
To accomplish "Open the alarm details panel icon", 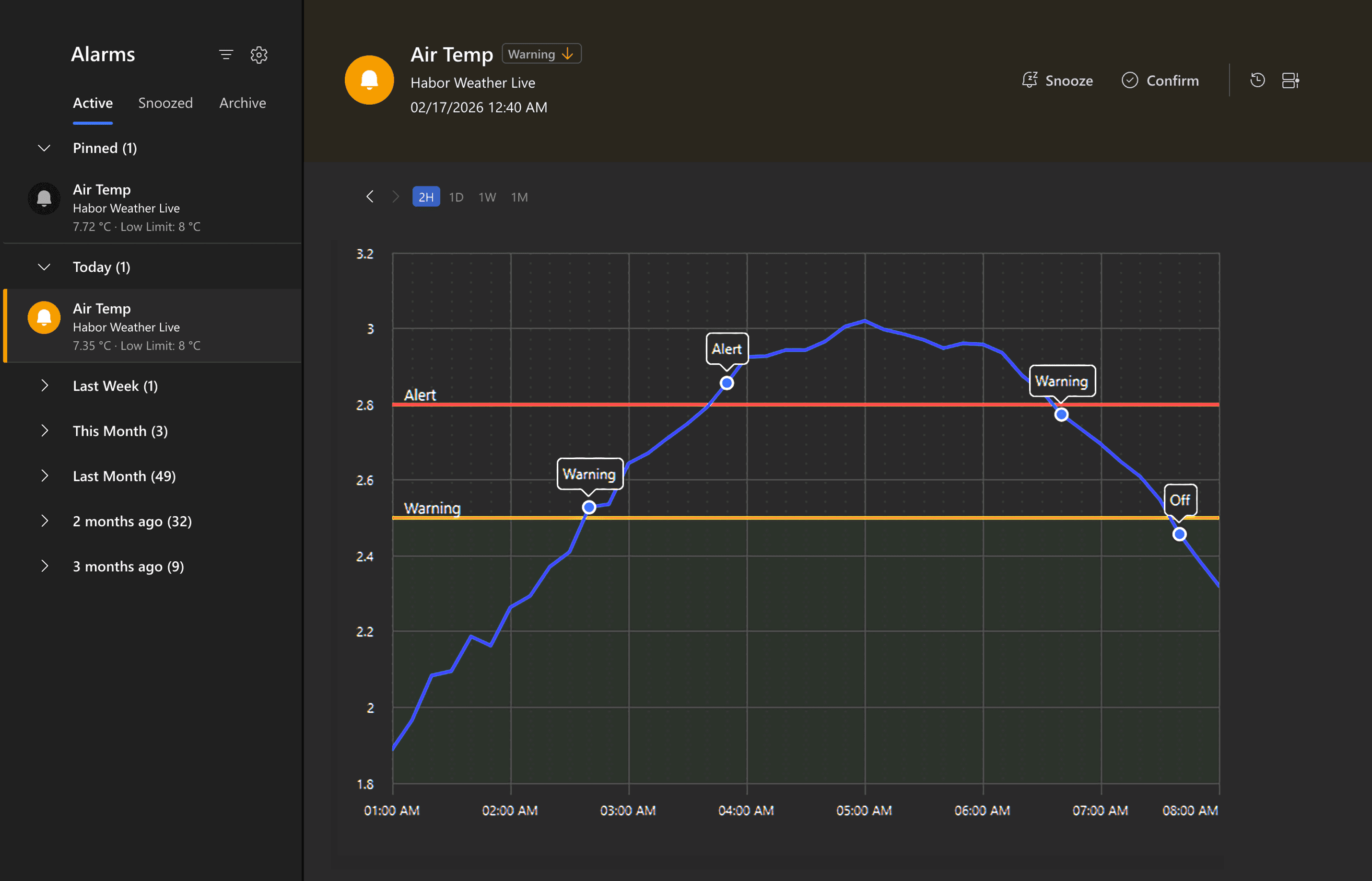I will coord(1290,80).
